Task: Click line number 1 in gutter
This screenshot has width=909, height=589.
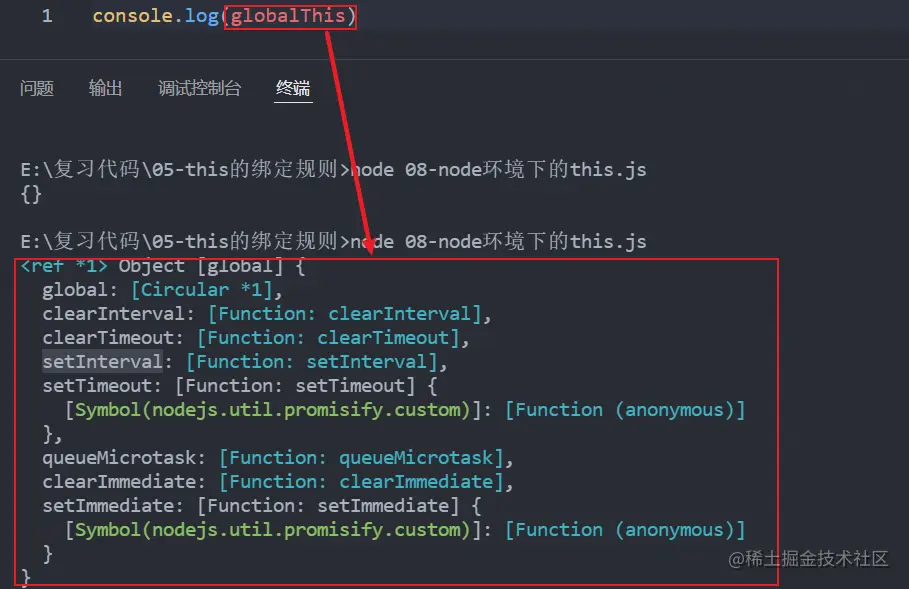Action: (x=47, y=16)
